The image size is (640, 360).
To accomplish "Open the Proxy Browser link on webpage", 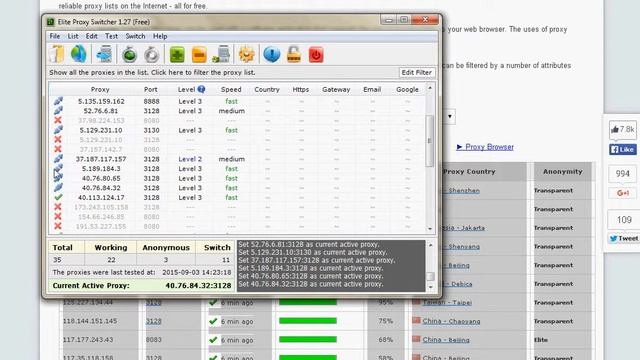I will (489, 147).
